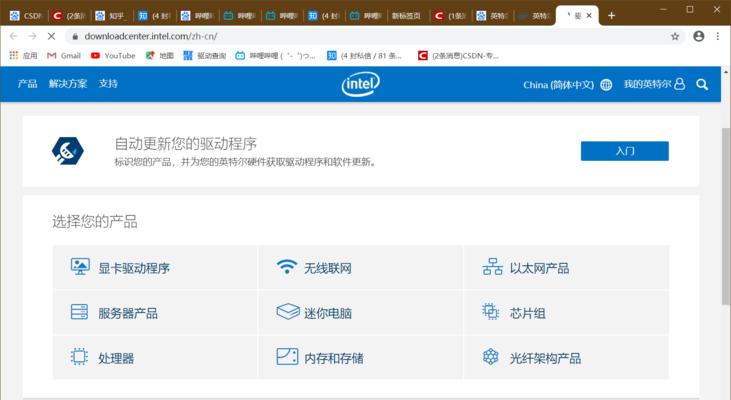Open the YouTube bookmark

(113, 55)
